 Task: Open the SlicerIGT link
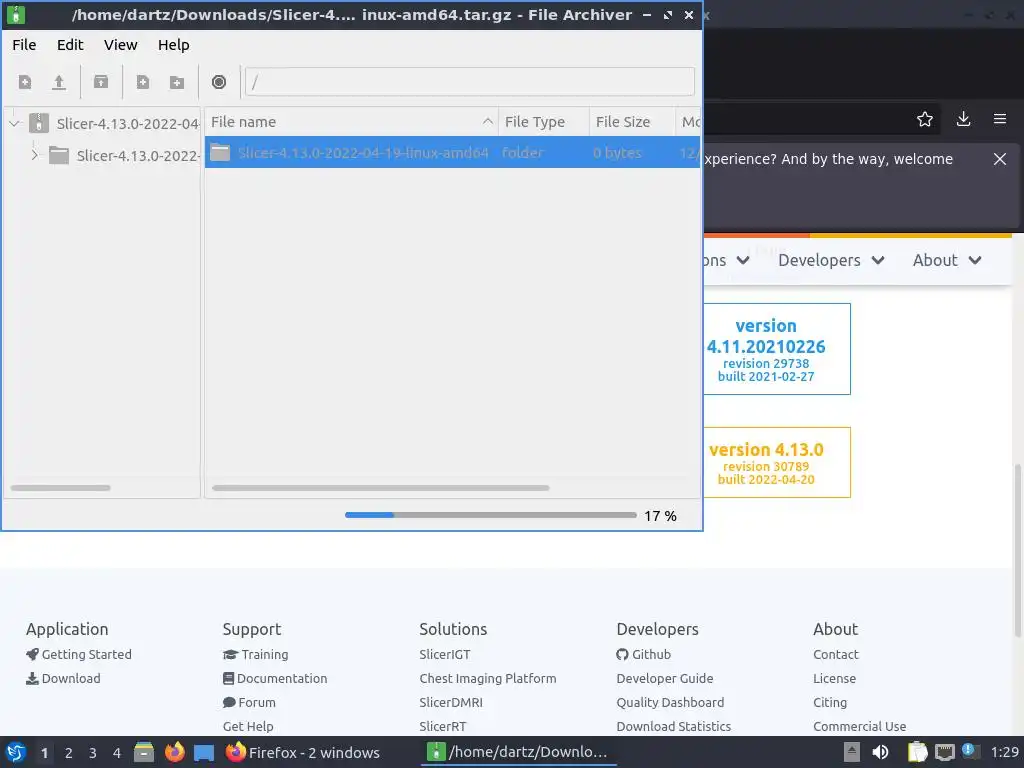click(x=445, y=654)
